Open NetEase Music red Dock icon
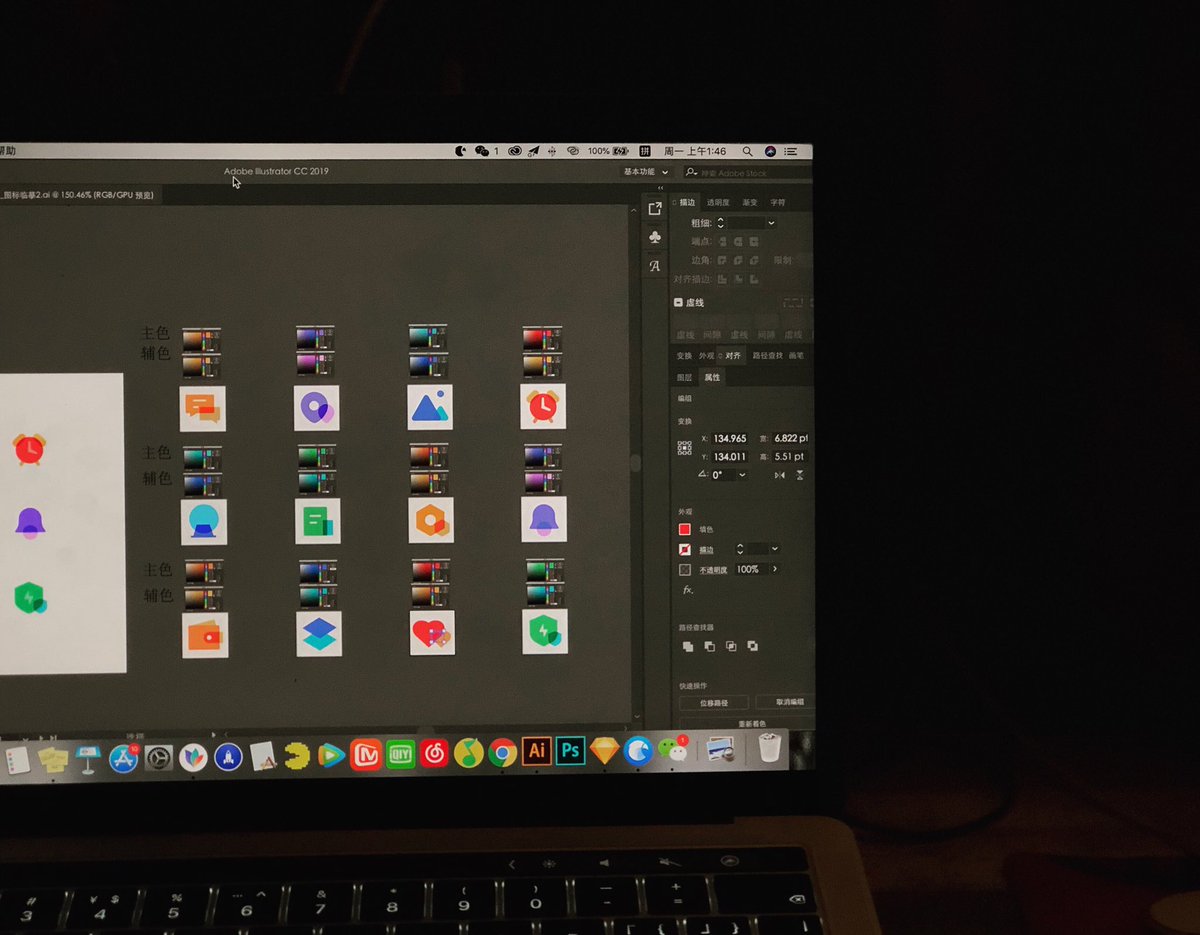 coord(434,754)
